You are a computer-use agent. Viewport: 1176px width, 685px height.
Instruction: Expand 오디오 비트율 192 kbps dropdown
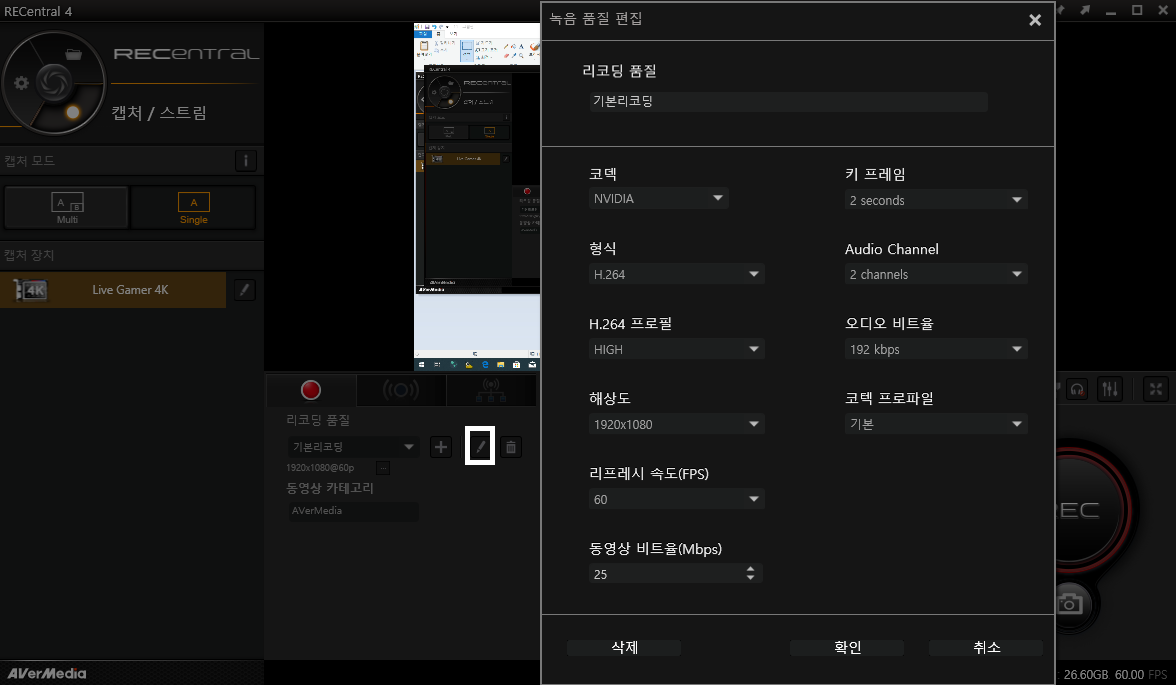coord(936,349)
